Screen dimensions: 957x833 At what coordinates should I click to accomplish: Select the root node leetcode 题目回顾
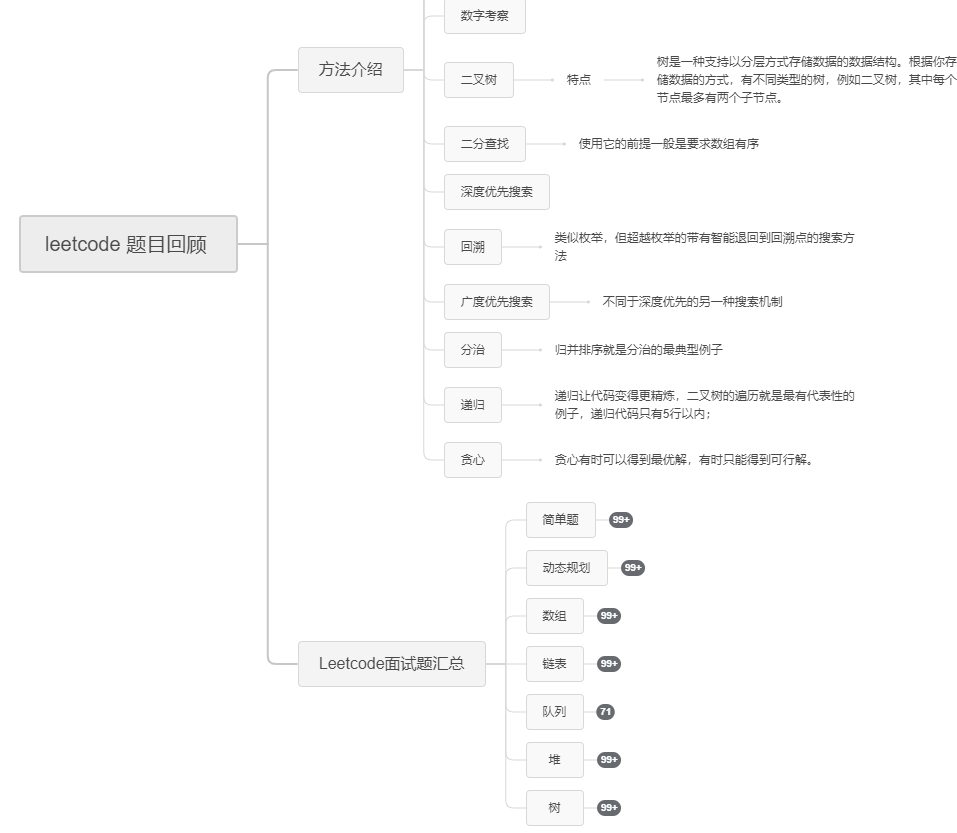[x=128, y=244]
